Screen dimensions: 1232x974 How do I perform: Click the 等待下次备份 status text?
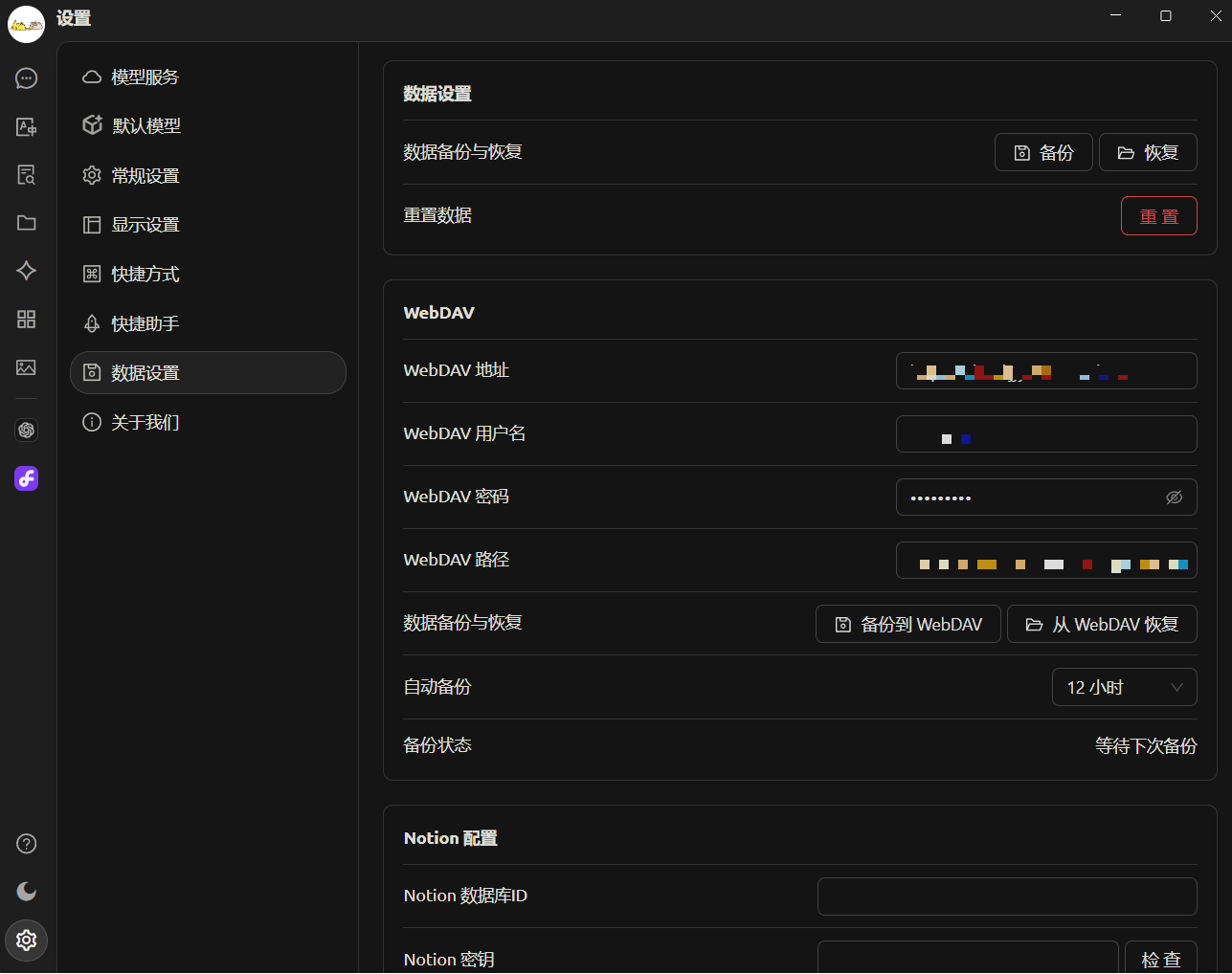[1146, 746]
